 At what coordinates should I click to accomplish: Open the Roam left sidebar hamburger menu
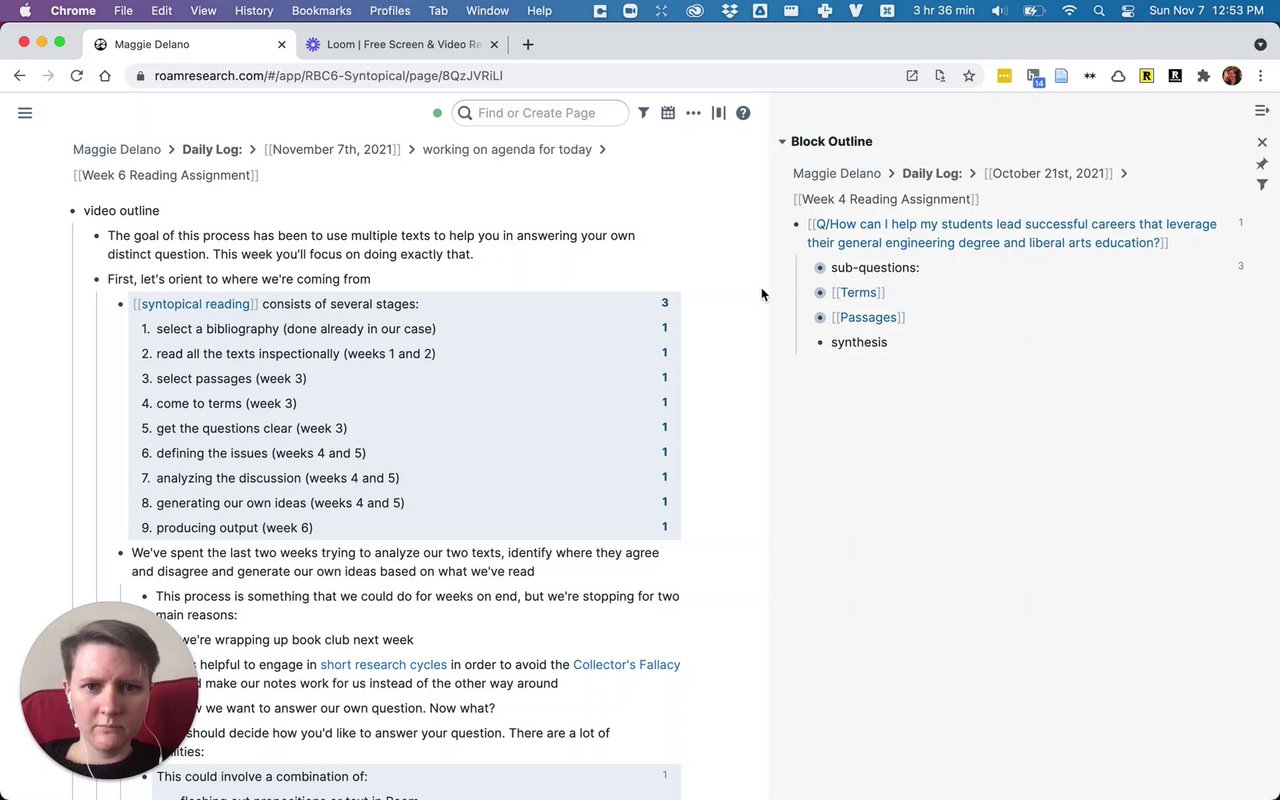coord(25,113)
